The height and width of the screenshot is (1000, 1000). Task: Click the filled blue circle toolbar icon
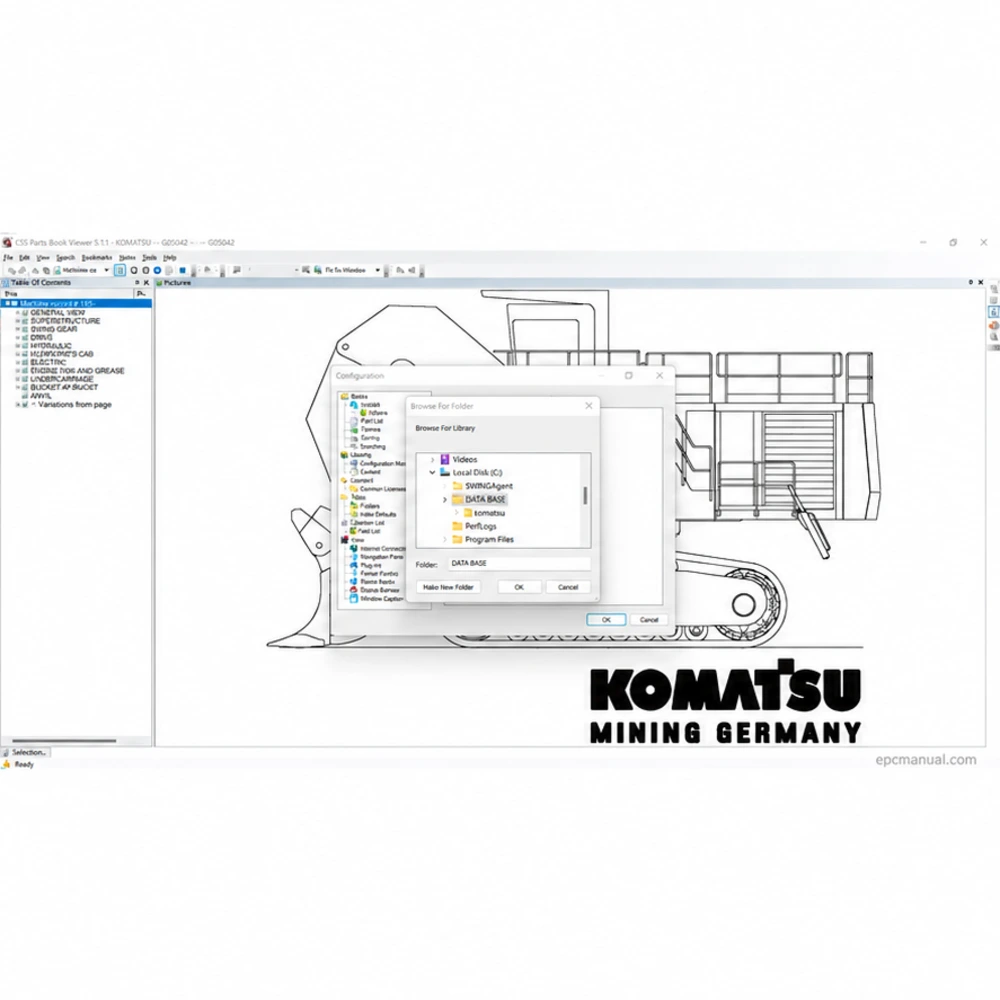coord(158,270)
